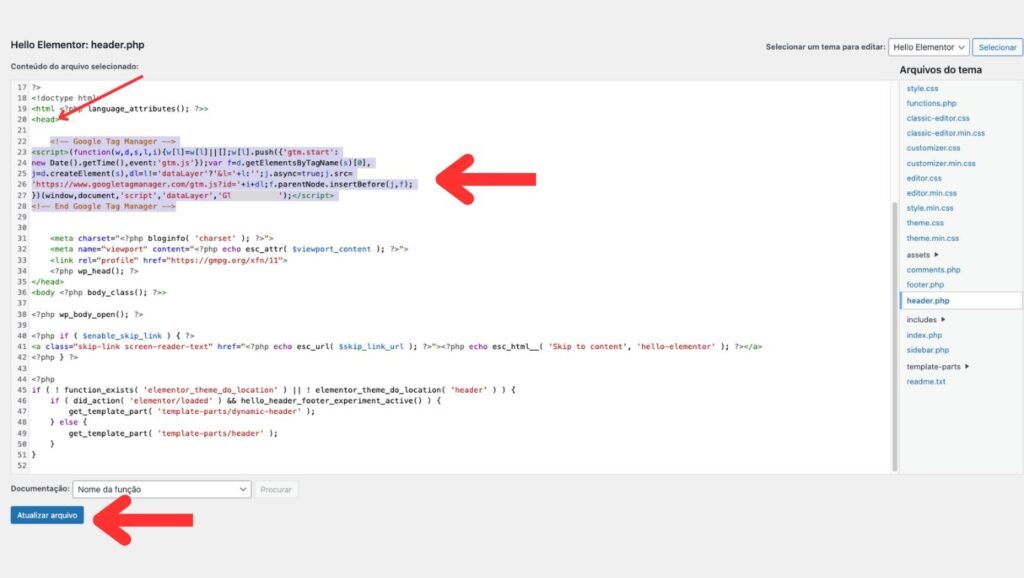
Task: Open sidebar.php file
Action: 927,350
